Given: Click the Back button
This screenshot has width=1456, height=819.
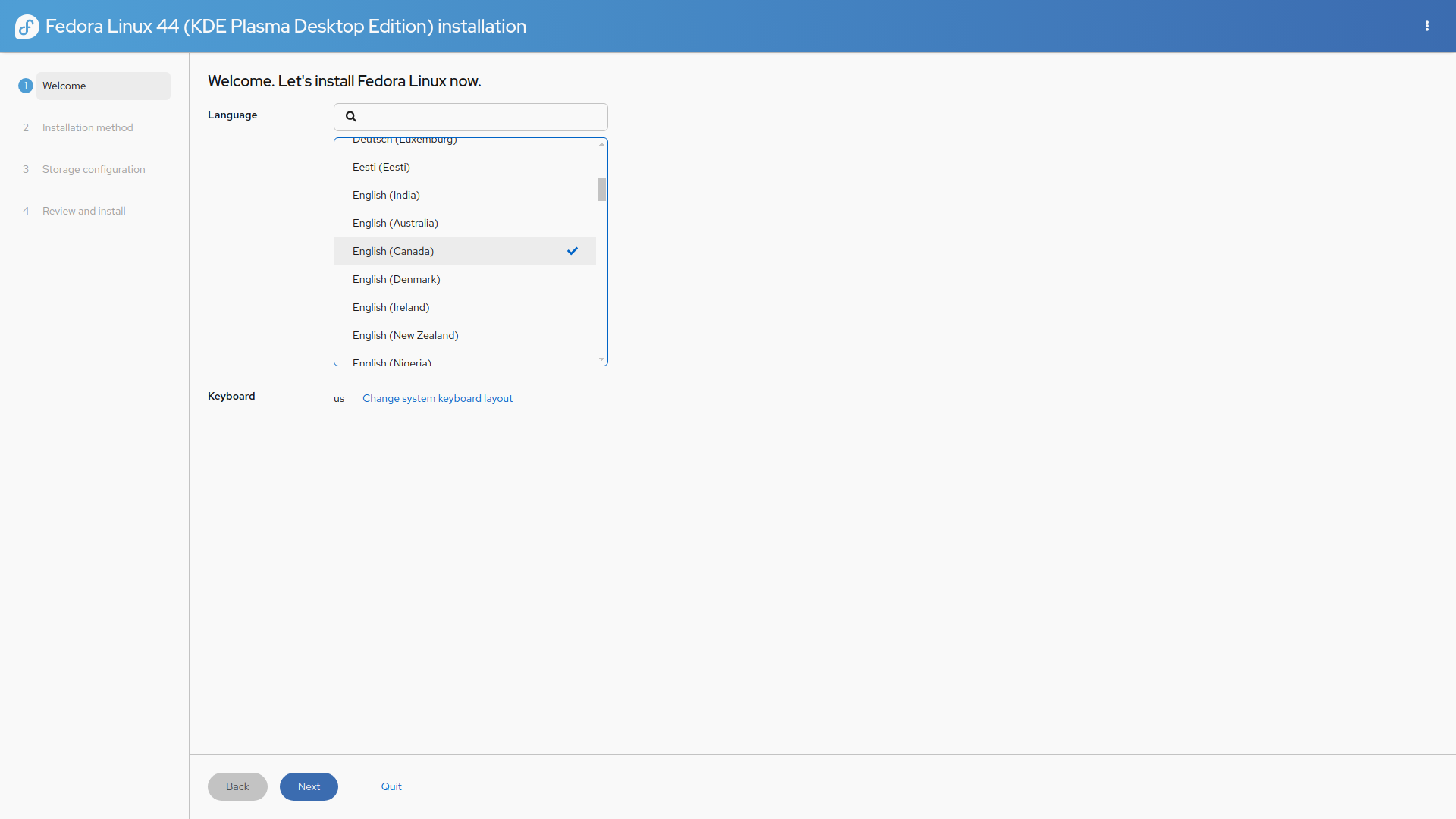Looking at the screenshot, I should point(237,786).
